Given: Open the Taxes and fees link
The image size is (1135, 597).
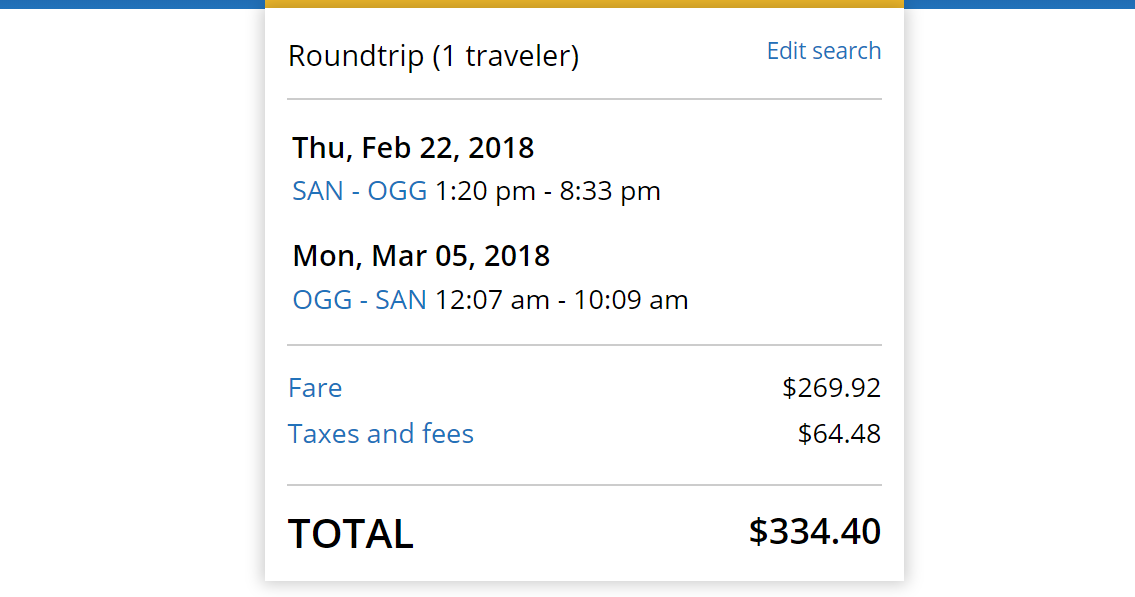Looking at the screenshot, I should pyautogui.click(x=380, y=434).
